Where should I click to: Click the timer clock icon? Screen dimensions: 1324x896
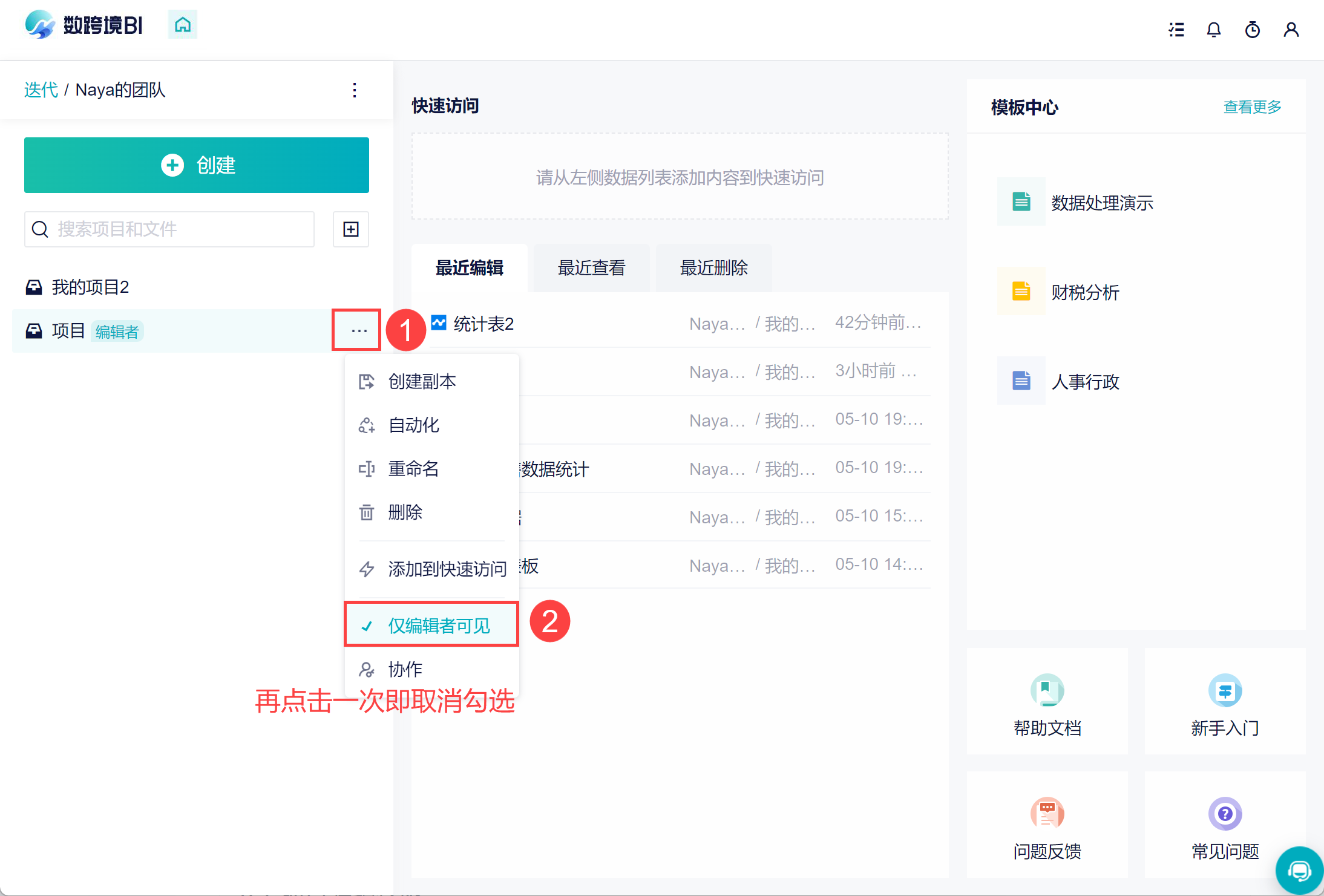tap(1252, 30)
